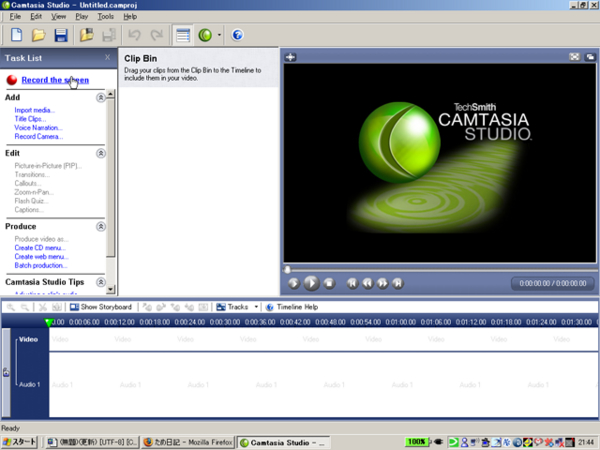Click the timeline zoom in magnifier
The height and width of the screenshot is (450, 600).
[x=11, y=307]
